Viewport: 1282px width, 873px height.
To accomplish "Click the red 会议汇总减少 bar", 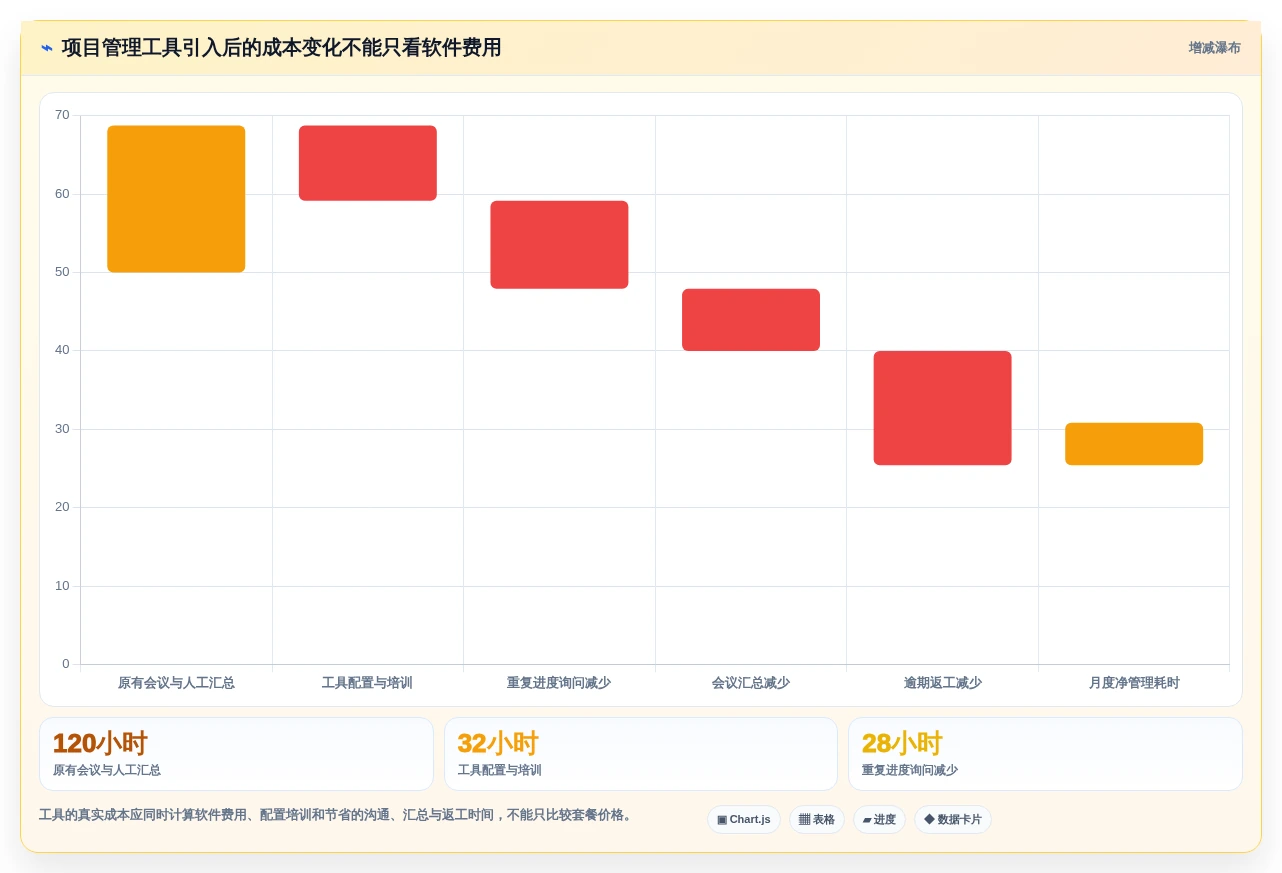I will coord(751,320).
